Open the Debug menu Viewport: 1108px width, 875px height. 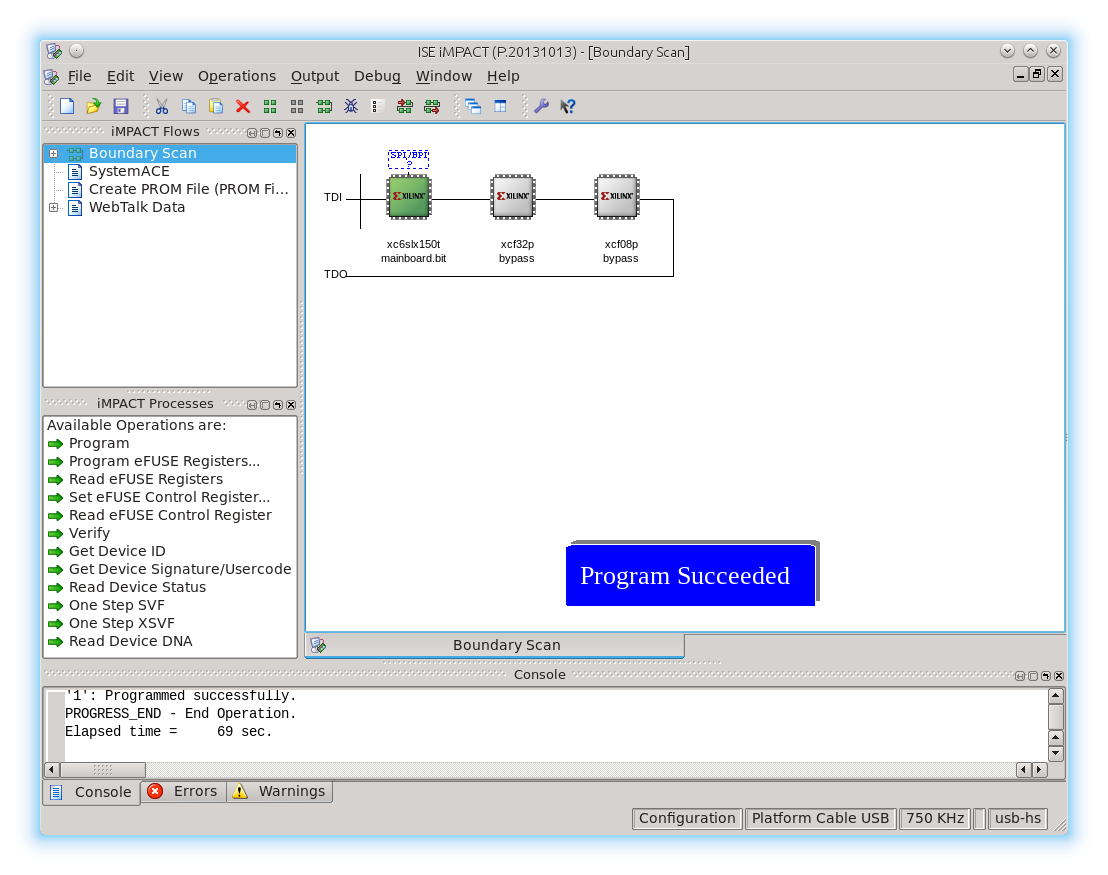377,76
